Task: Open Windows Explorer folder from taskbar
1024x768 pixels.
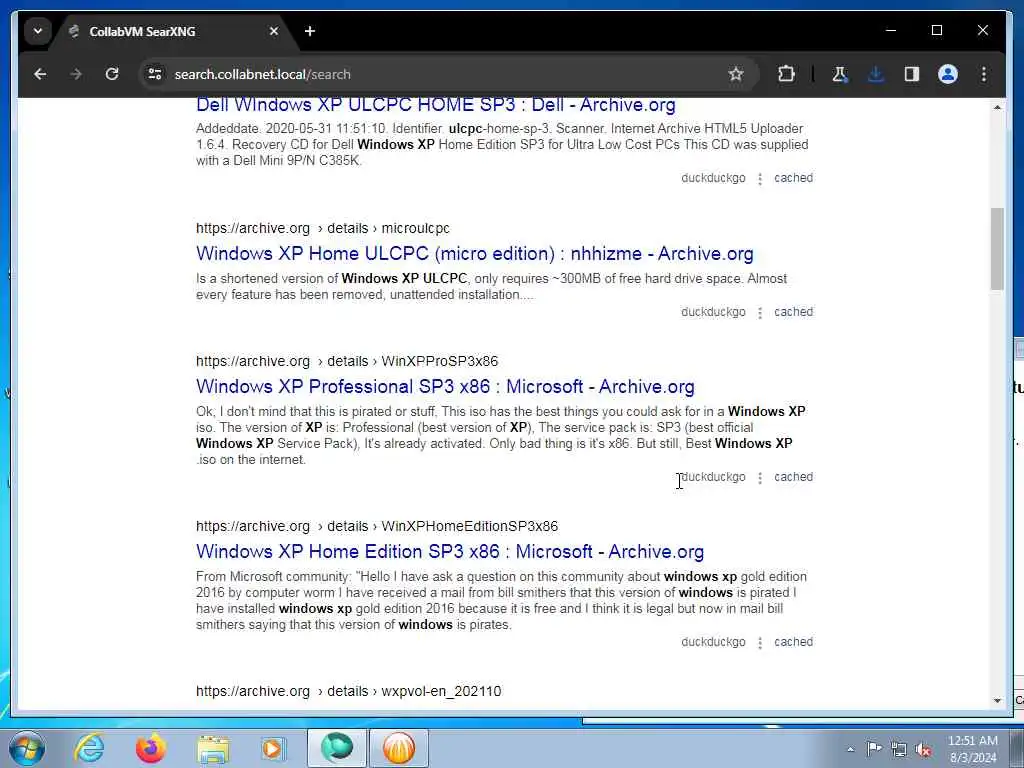Action: tap(213, 749)
